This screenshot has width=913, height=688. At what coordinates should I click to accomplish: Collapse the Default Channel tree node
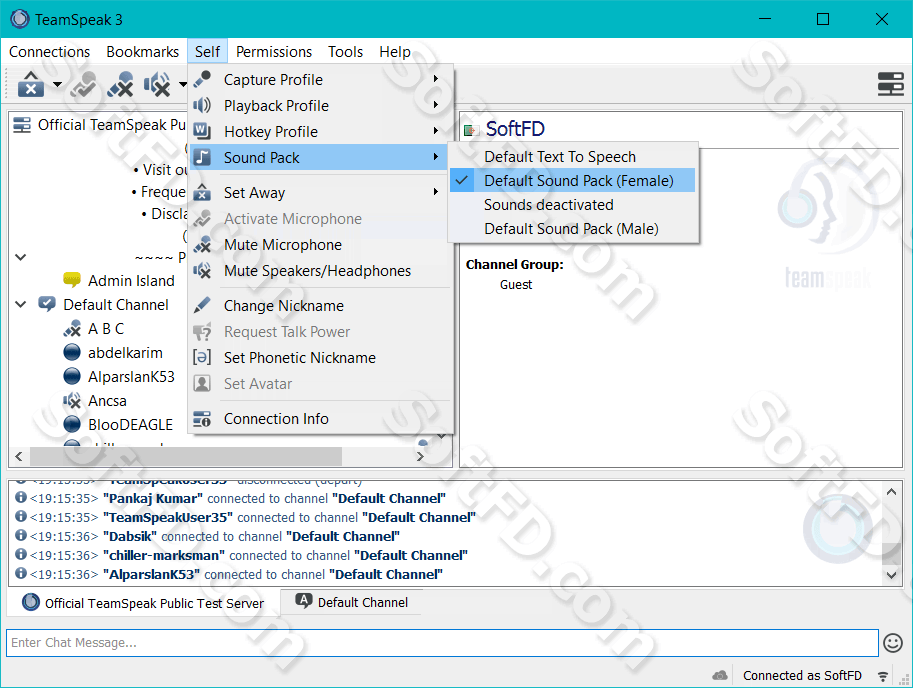pos(21,304)
